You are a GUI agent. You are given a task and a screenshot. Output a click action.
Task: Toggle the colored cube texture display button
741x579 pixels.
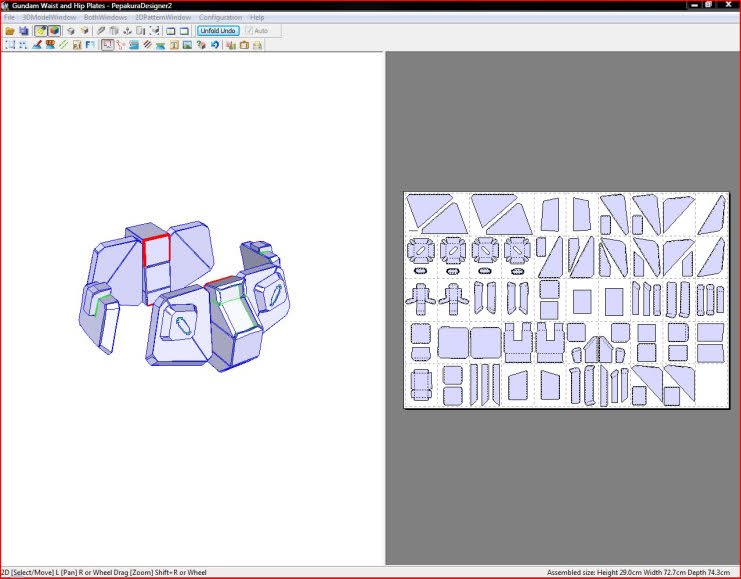coord(54,31)
